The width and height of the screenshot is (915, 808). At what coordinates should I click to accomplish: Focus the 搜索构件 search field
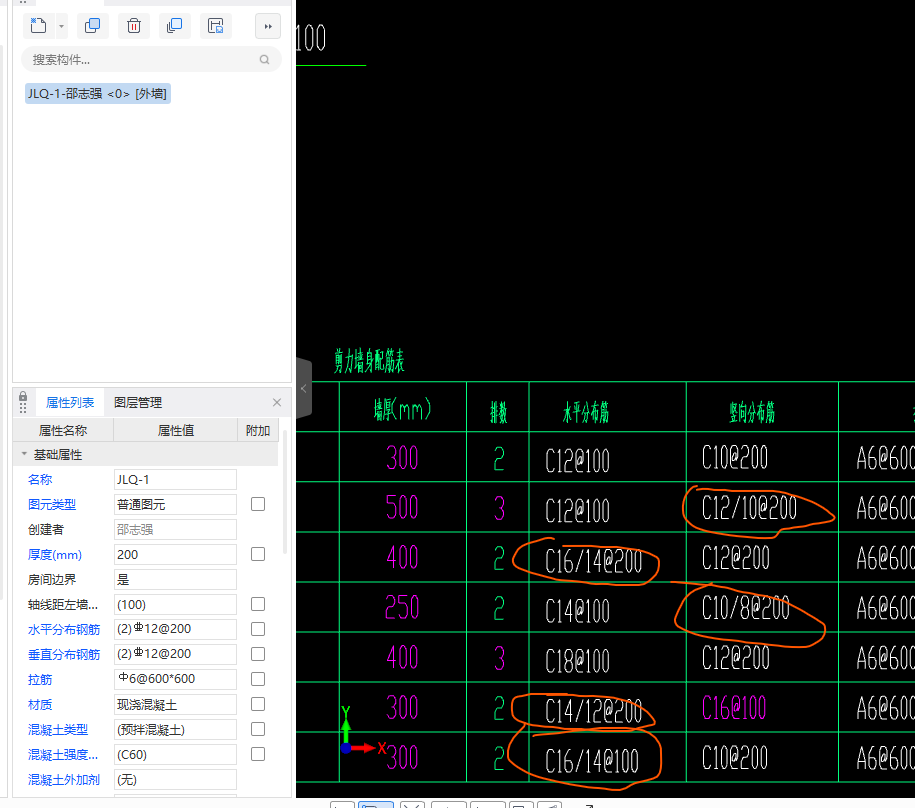pyautogui.click(x=151, y=60)
